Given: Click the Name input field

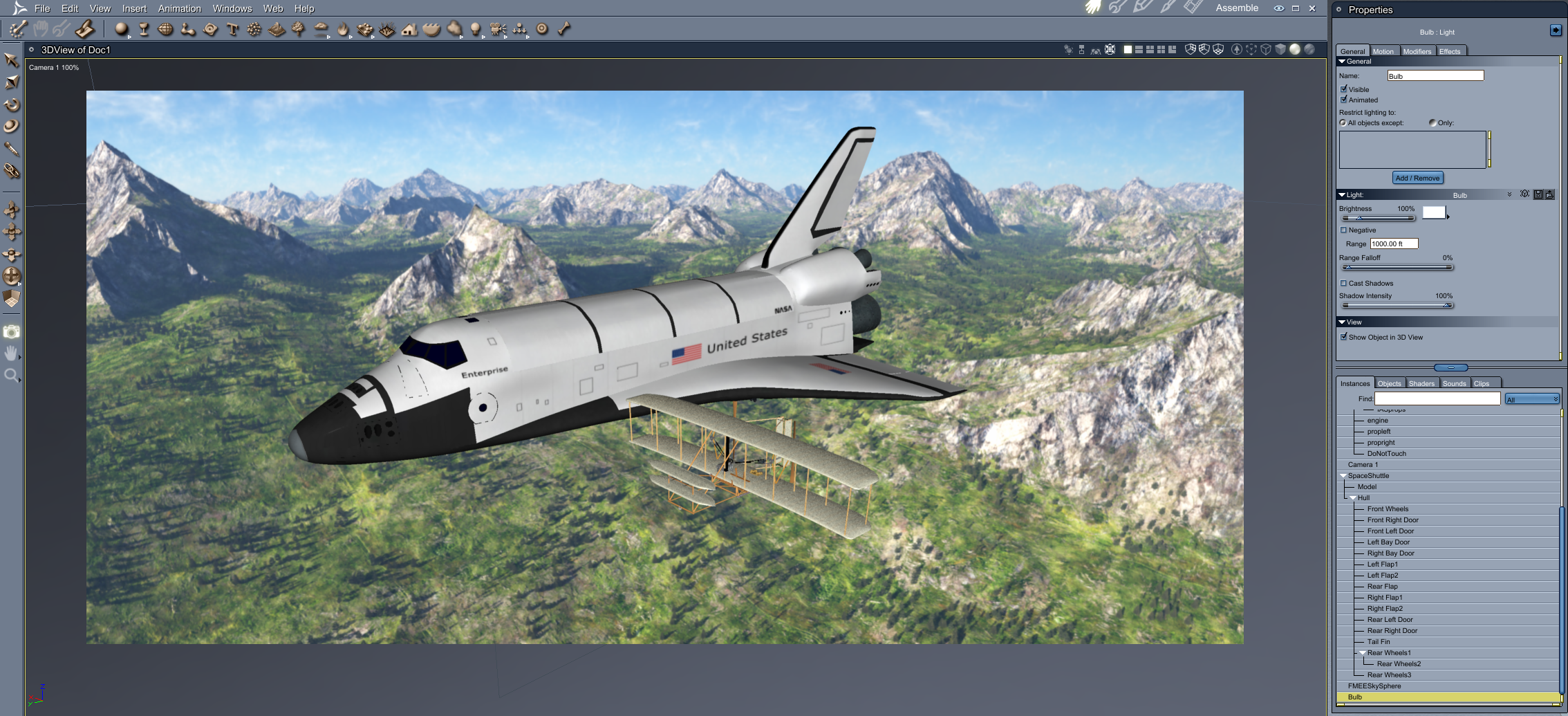Looking at the screenshot, I should [1435, 75].
